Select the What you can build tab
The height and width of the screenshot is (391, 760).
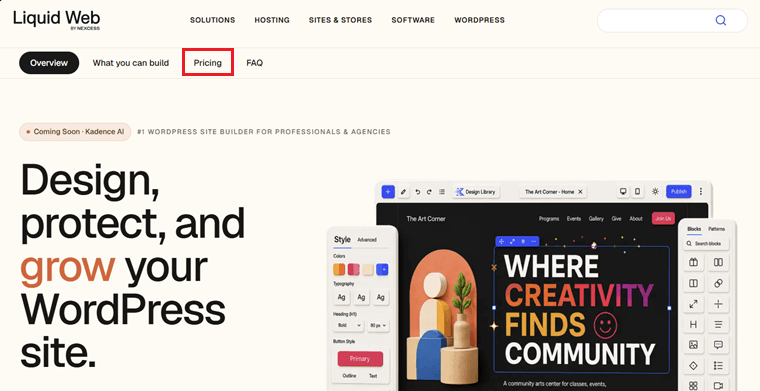[131, 63]
